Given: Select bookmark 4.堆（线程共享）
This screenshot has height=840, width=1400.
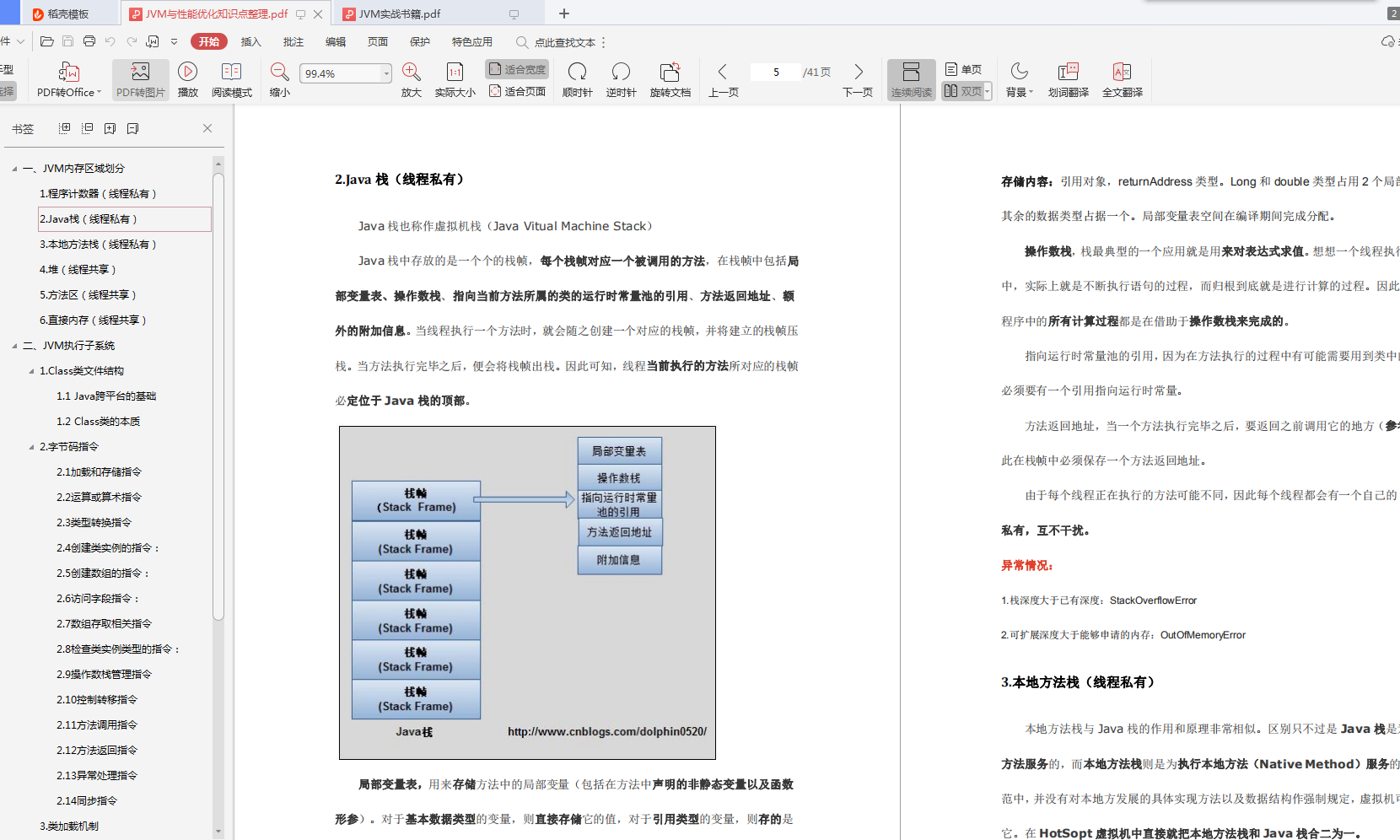Looking at the screenshot, I should click(x=78, y=270).
